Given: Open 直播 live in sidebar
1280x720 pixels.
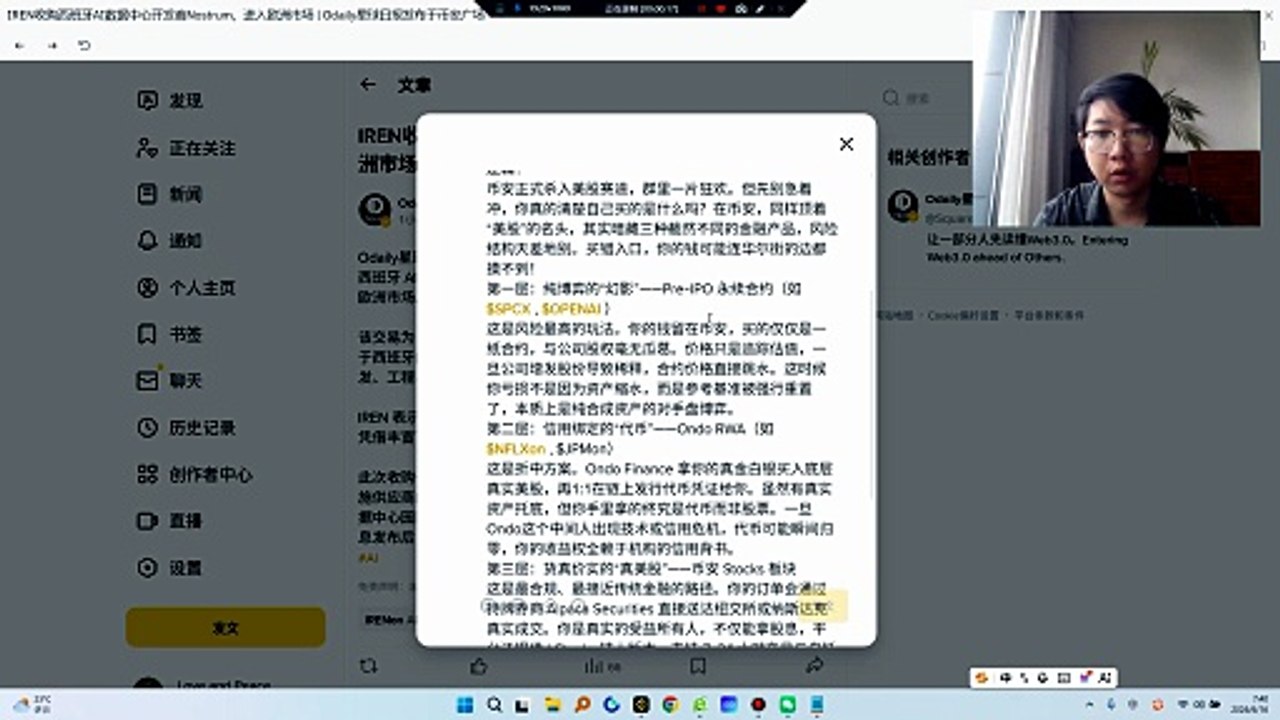Looking at the screenshot, I should (170, 520).
